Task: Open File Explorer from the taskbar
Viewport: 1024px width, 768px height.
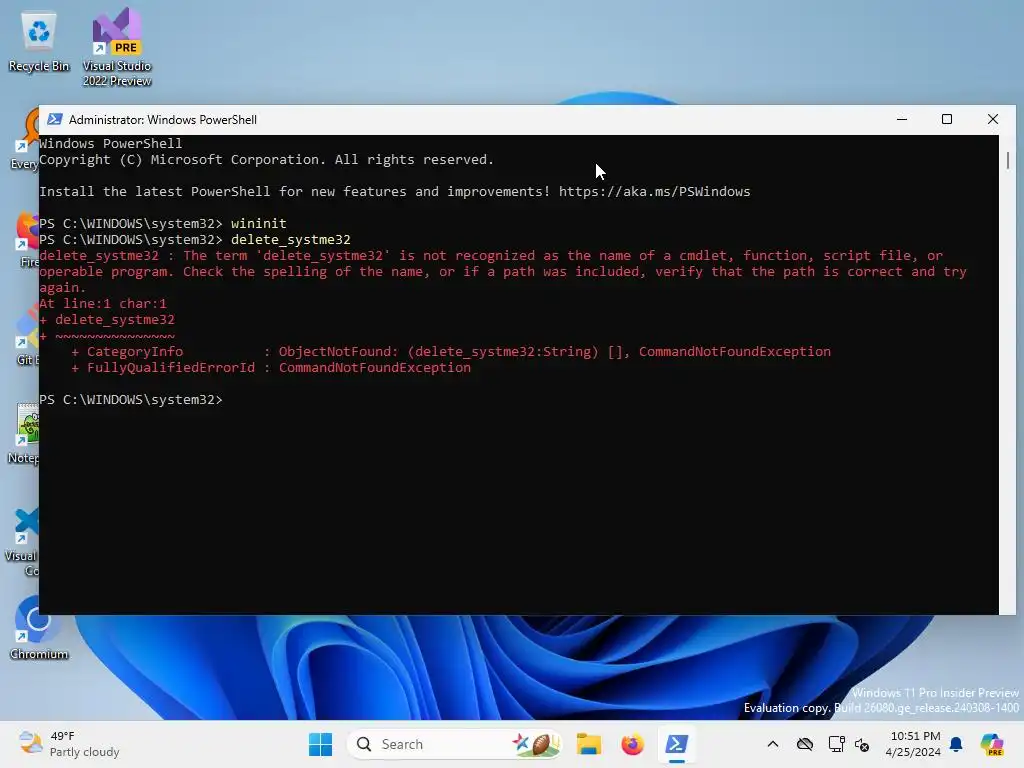Action: (588, 744)
